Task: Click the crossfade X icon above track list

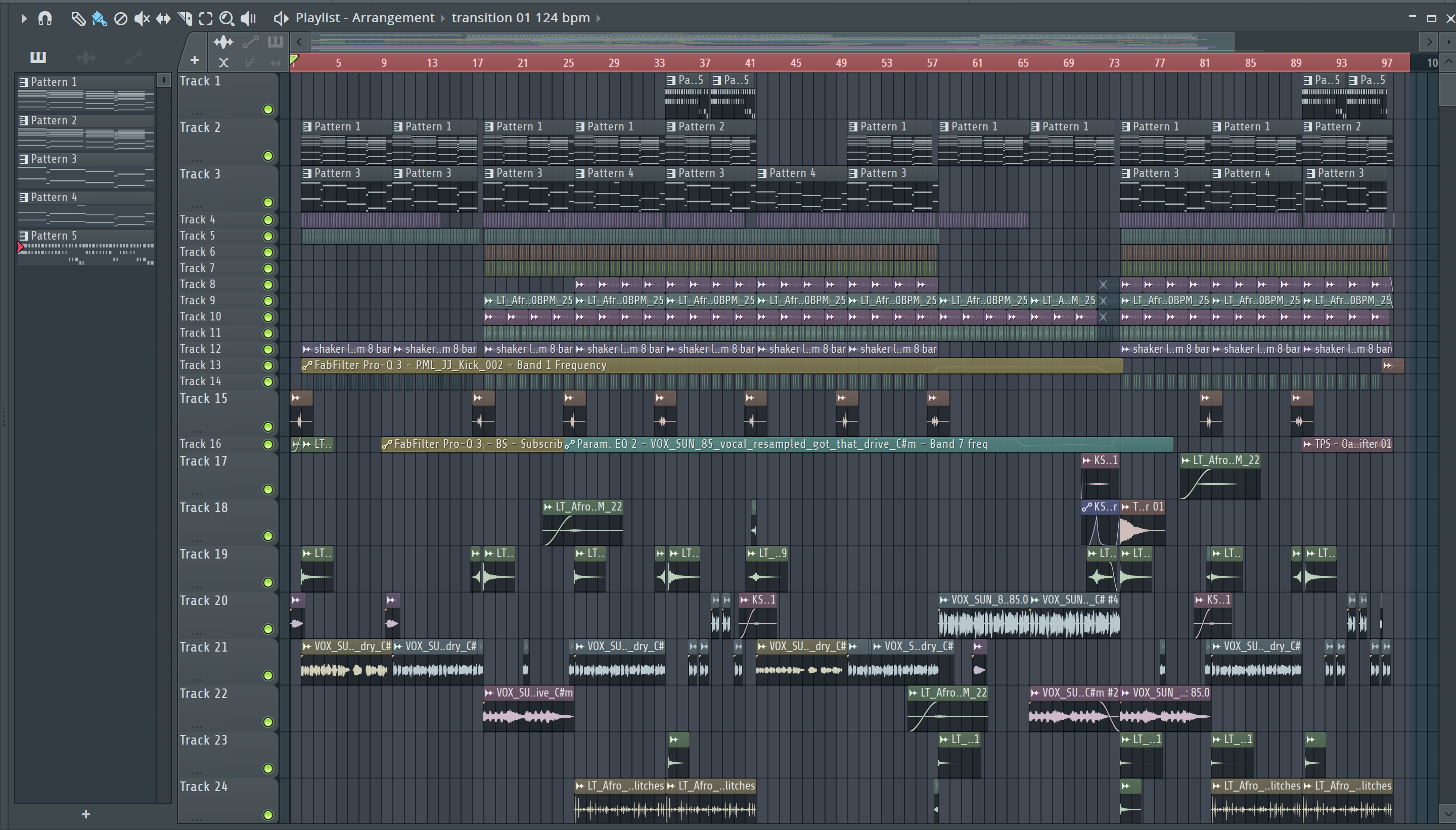Action: click(223, 63)
